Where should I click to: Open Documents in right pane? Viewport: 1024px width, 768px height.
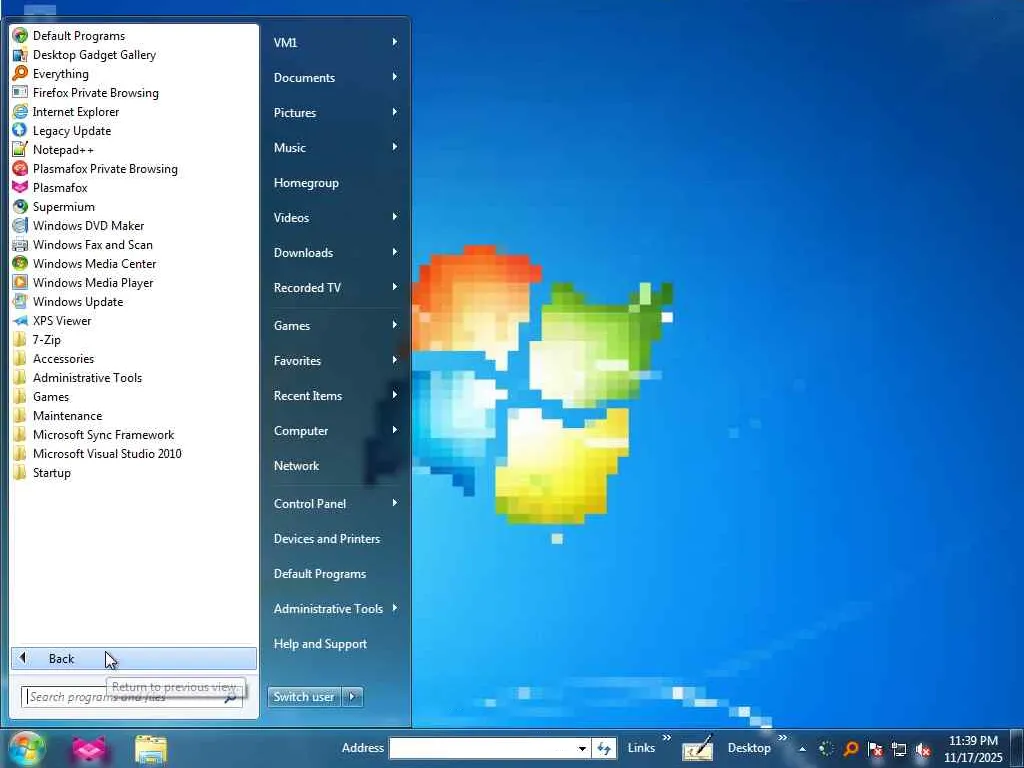click(x=335, y=77)
